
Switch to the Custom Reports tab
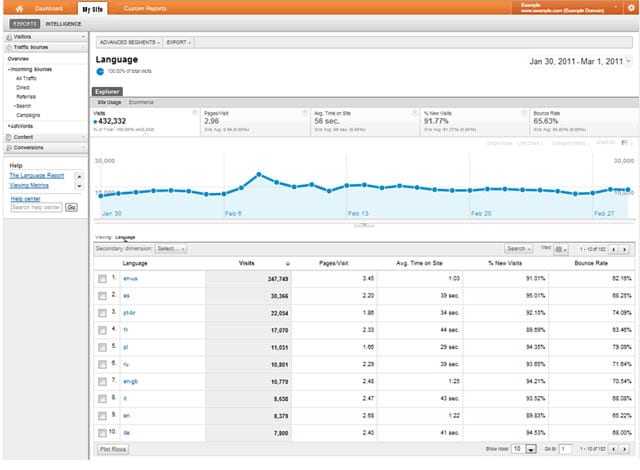click(144, 8)
